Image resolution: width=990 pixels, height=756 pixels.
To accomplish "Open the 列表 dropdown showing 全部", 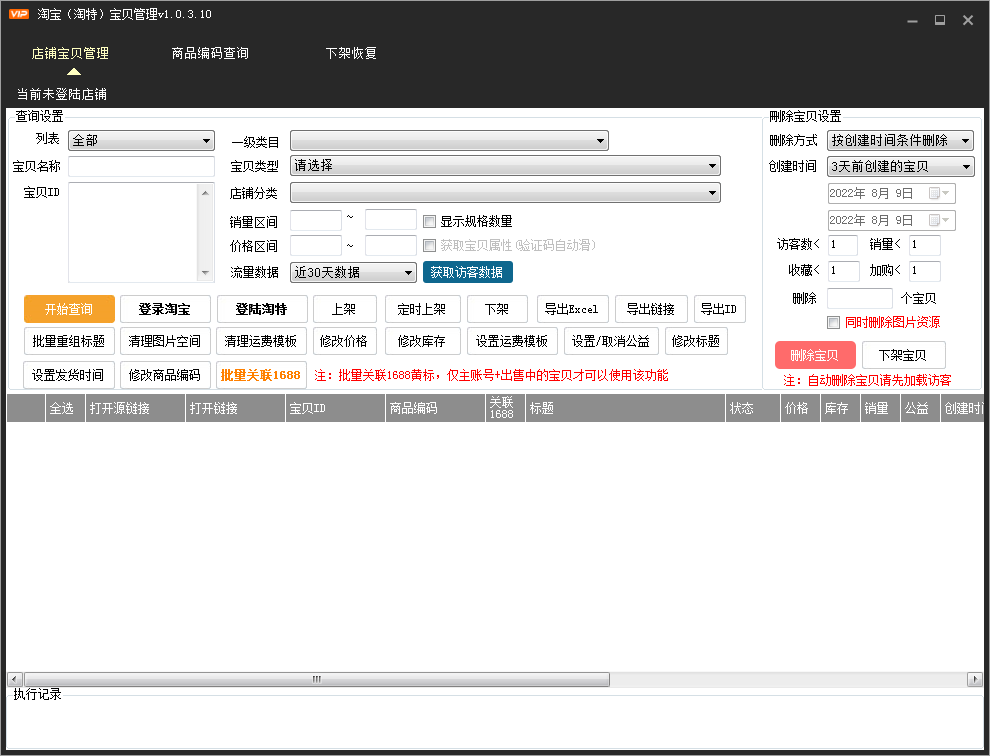I will point(140,140).
